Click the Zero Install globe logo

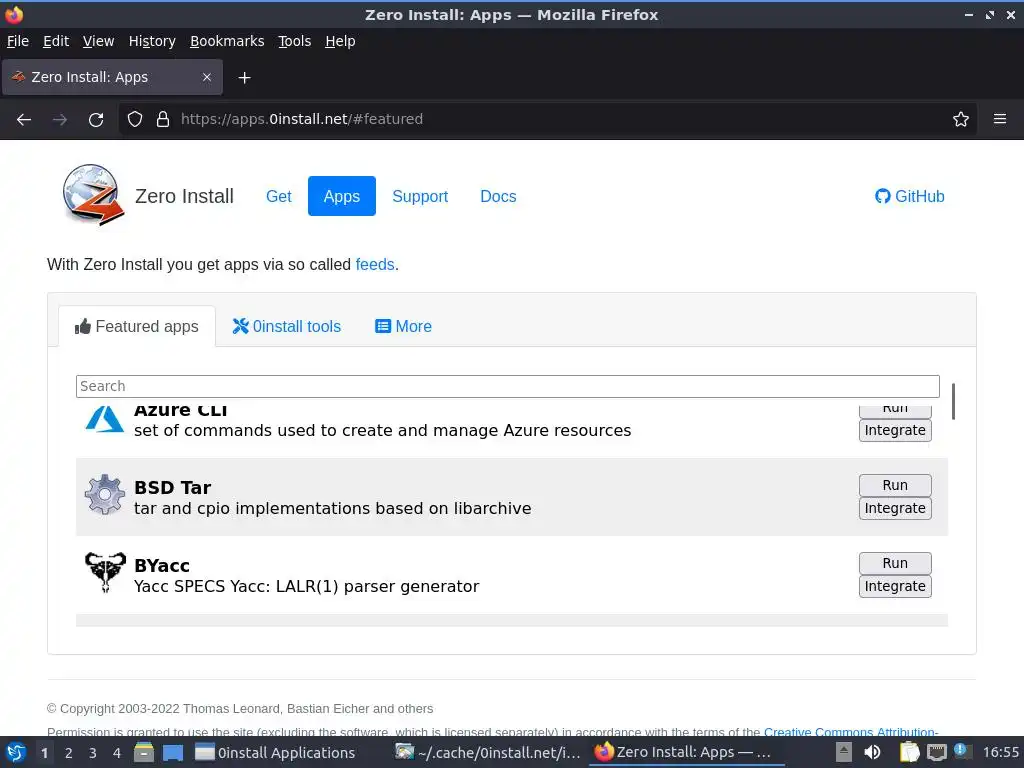(93, 195)
